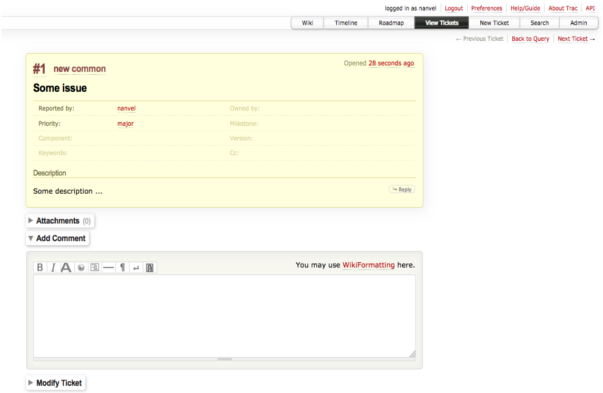Click the 'common' type link in ticket header
603x393 pixels.
[88, 69]
